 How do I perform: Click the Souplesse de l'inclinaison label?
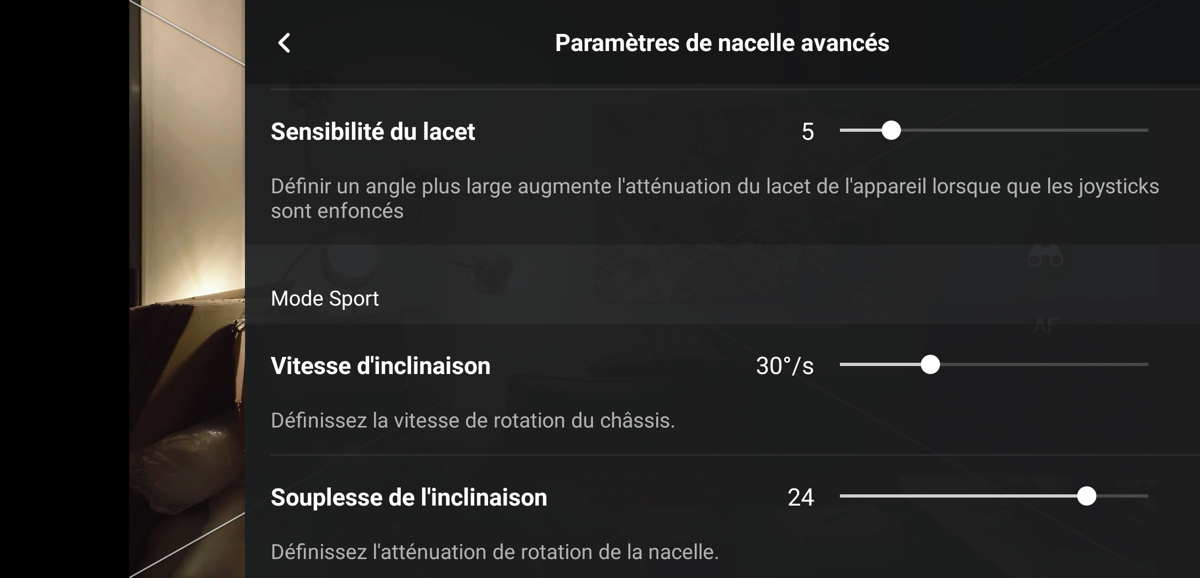(409, 497)
